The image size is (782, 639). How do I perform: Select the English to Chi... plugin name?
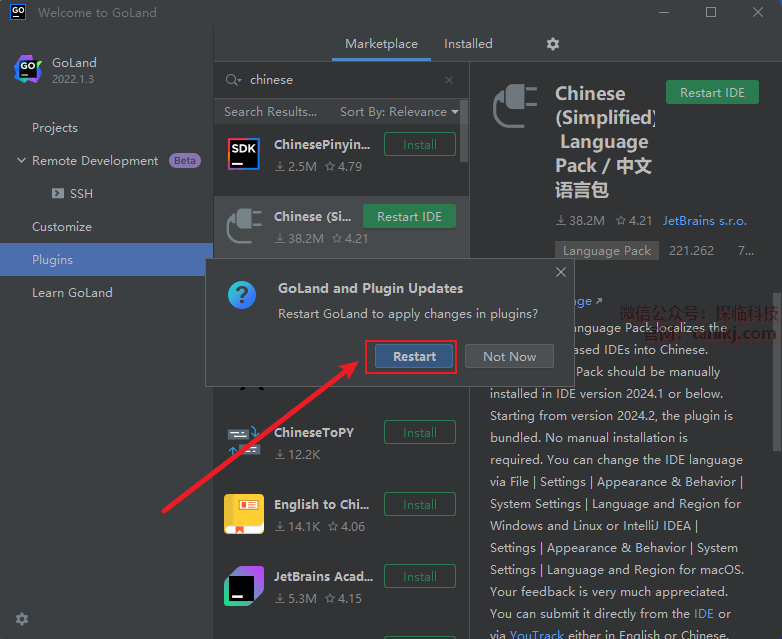click(322, 504)
